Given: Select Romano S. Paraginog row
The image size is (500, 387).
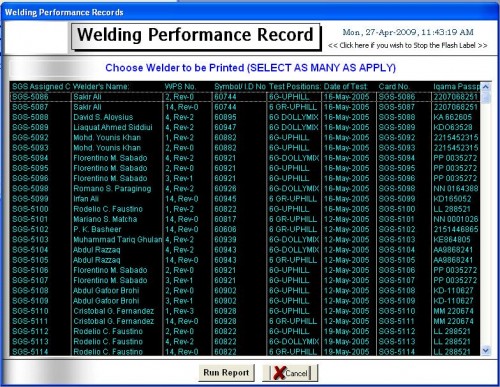Looking at the screenshot, I should [245, 189].
